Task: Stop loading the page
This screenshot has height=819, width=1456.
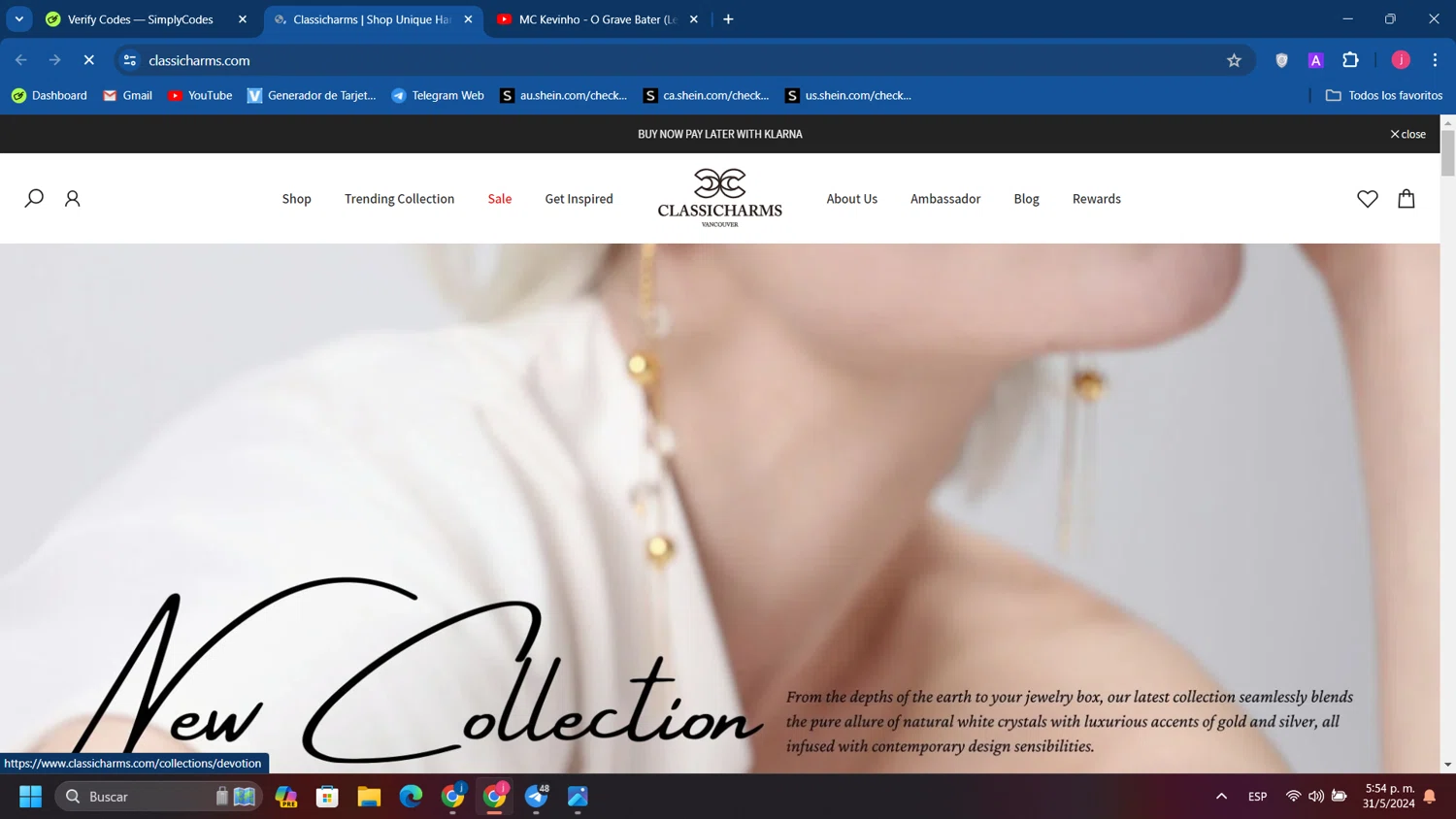Action: [x=88, y=60]
